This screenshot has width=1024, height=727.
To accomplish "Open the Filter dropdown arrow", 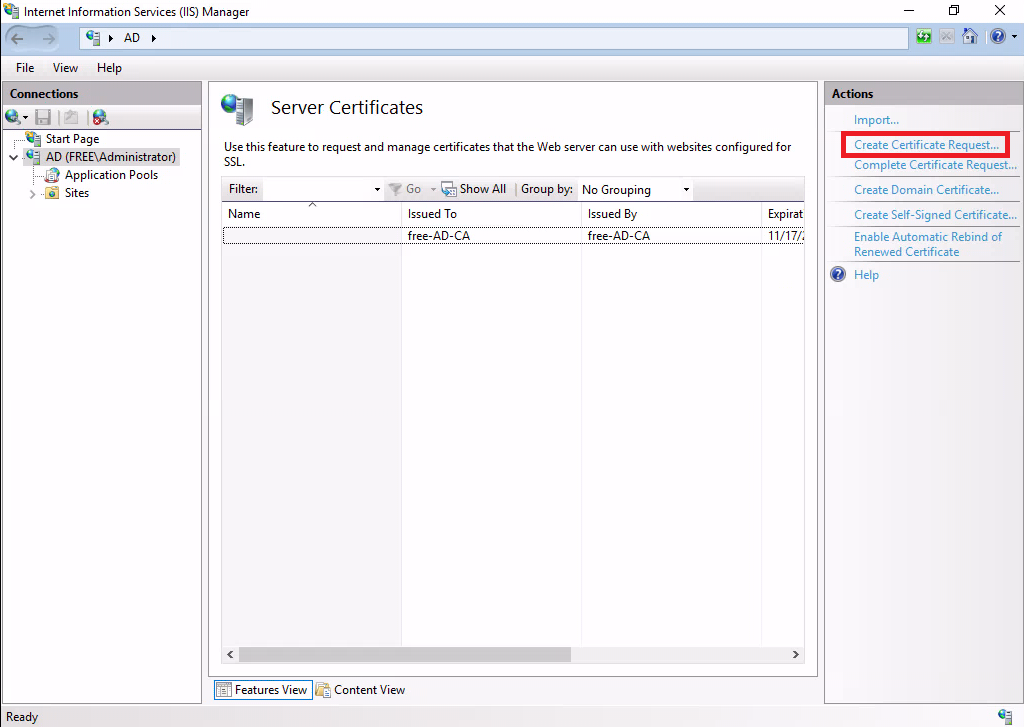I will click(377, 189).
